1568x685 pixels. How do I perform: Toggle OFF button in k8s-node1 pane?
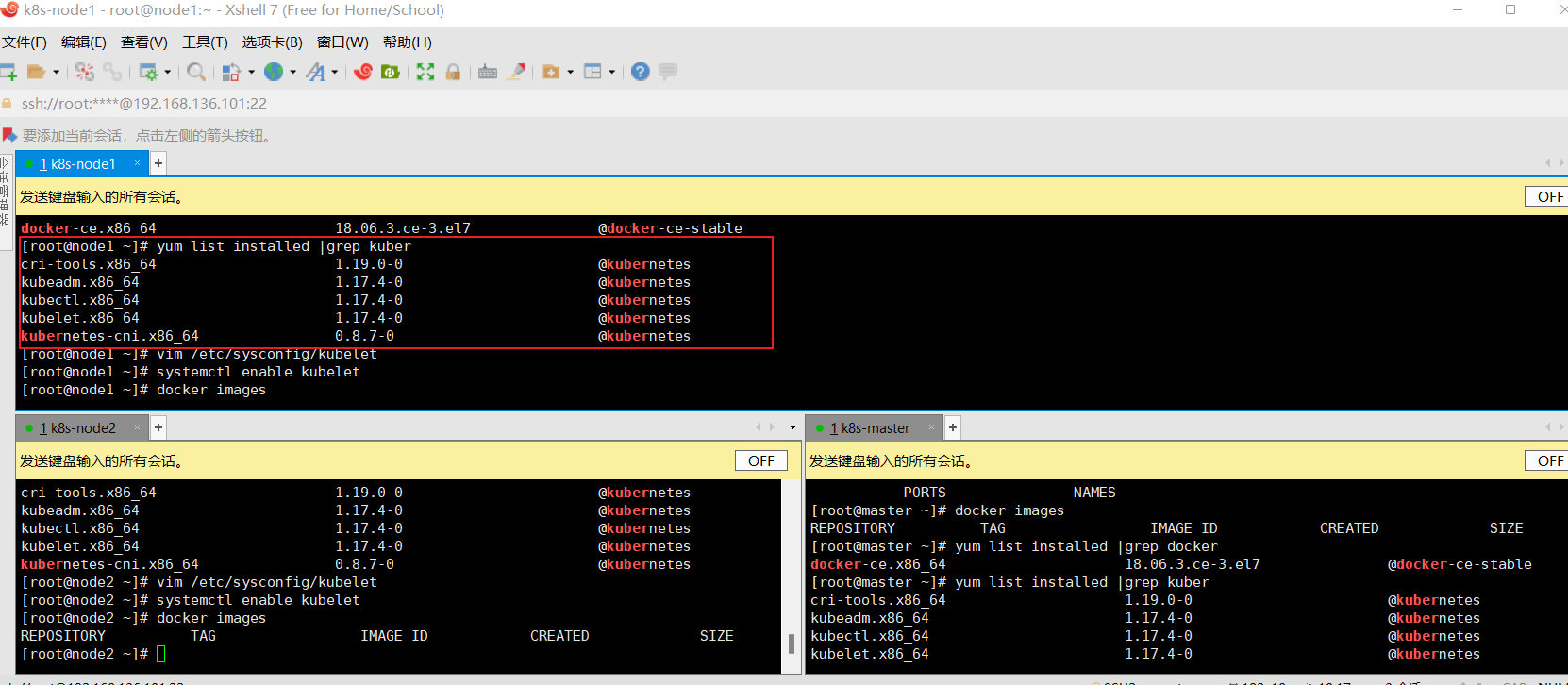(x=1549, y=196)
